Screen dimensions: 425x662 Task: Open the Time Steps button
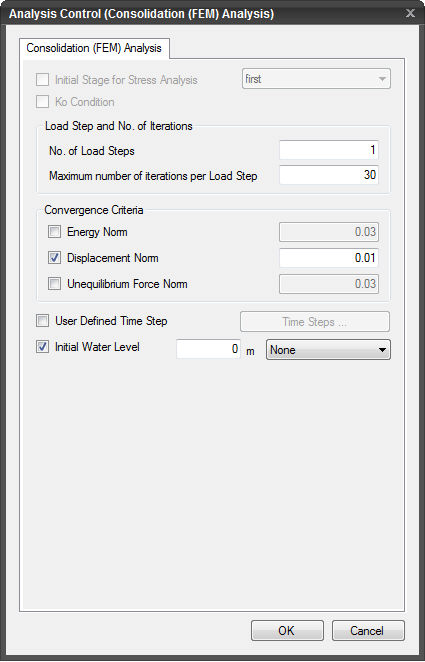(315, 322)
